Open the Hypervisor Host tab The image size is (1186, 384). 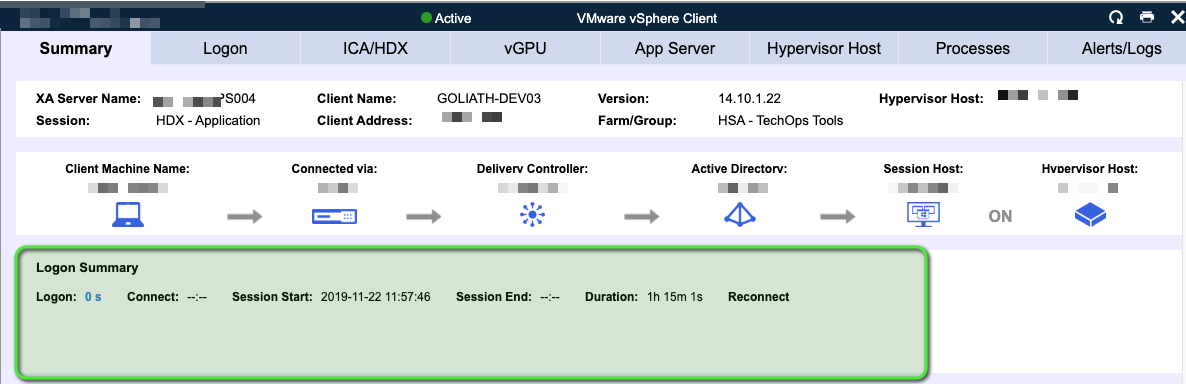(x=824, y=48)
